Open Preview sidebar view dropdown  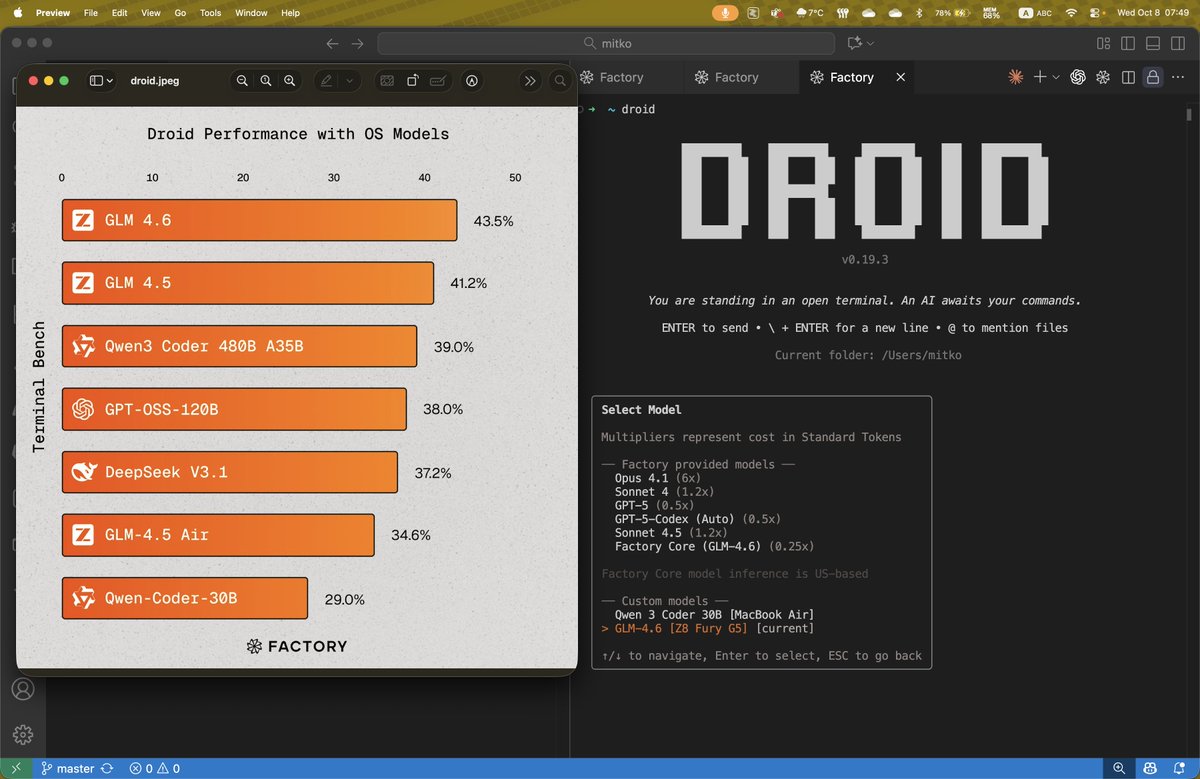pos(101,81)
